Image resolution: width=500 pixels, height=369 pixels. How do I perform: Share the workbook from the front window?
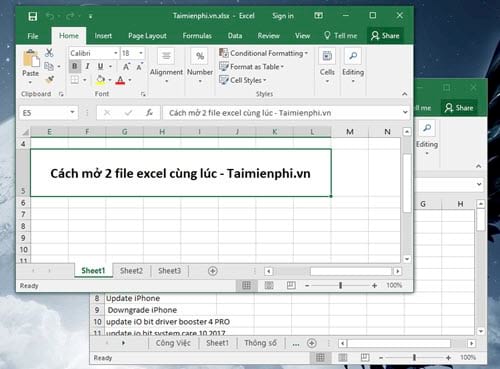[x=385, y=36]
